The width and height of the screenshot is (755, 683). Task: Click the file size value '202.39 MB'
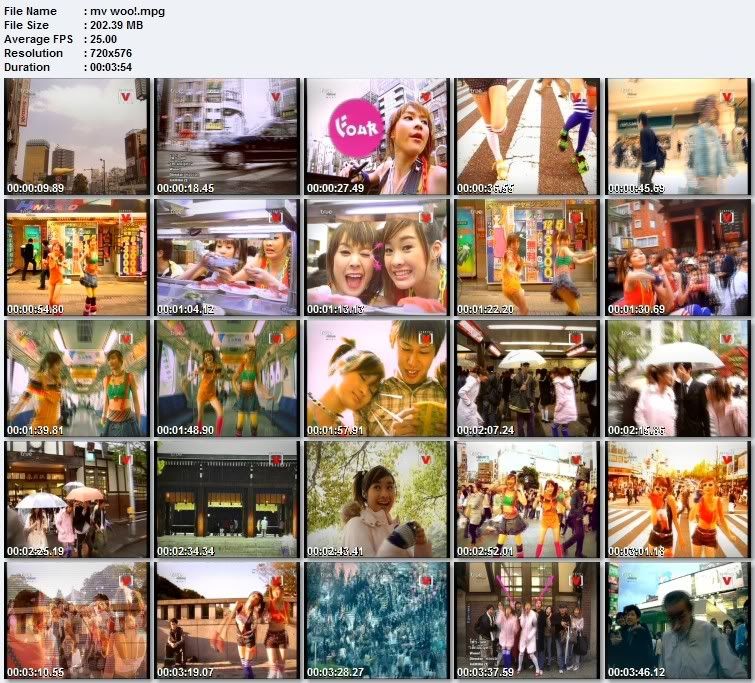(x=117, y=25)
